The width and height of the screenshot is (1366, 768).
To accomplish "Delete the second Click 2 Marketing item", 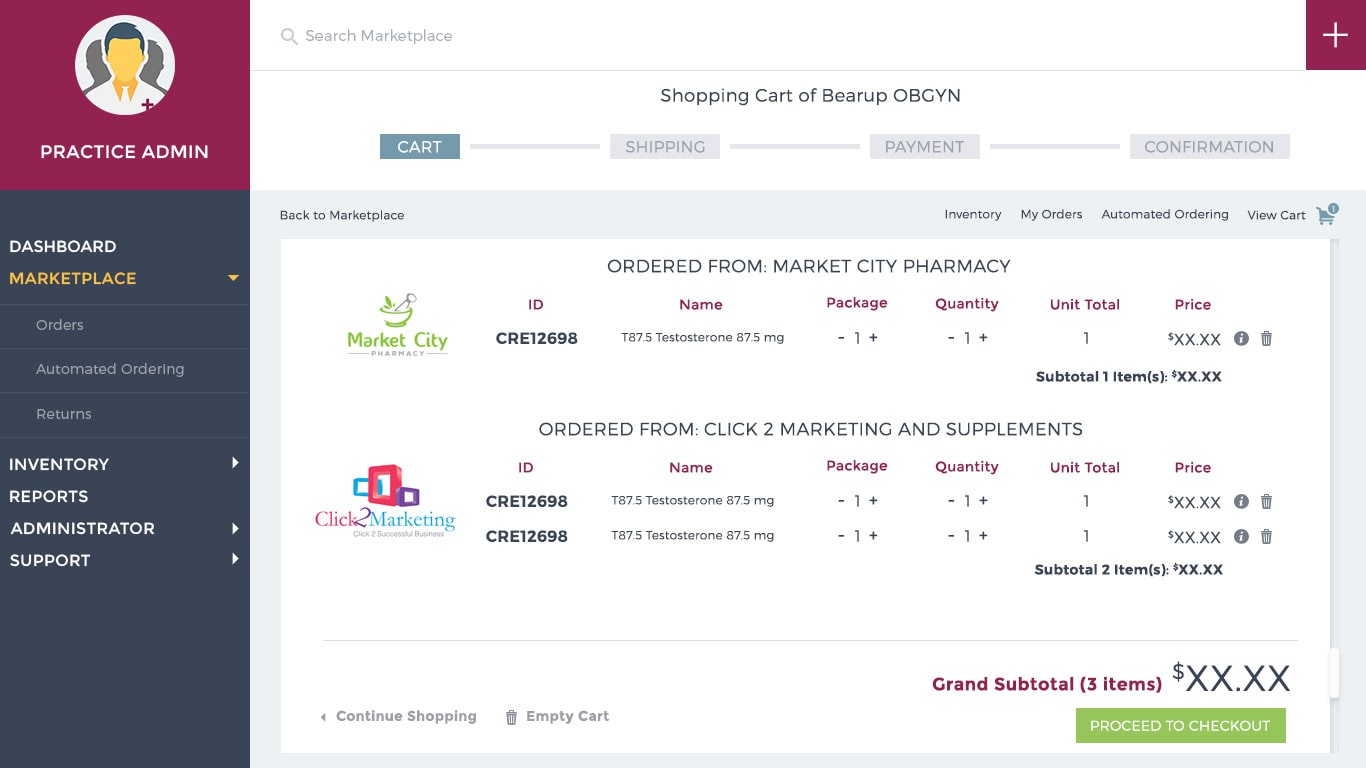I will coord(1266,537).
